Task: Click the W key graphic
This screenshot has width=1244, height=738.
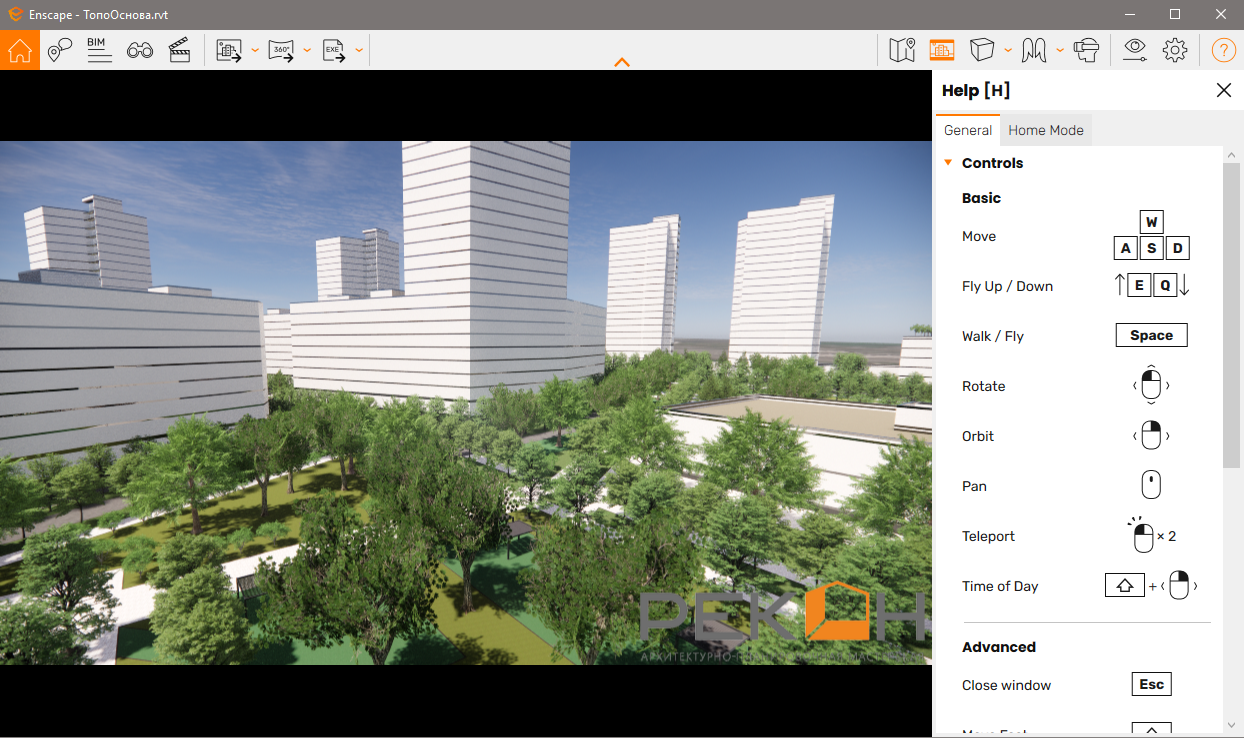Action: (x=1152, y=222)
